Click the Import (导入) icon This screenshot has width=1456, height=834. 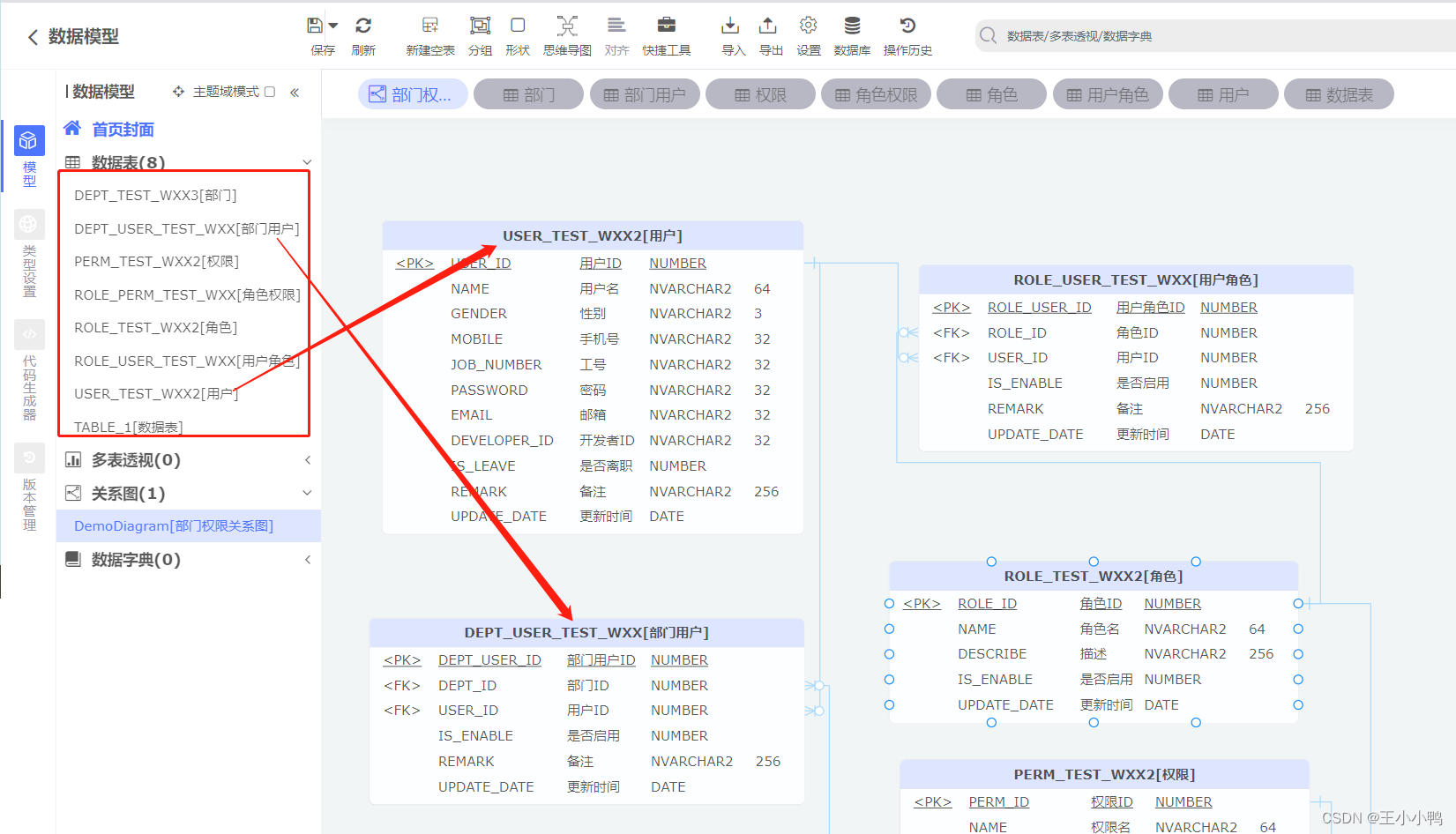coord(730,26)
